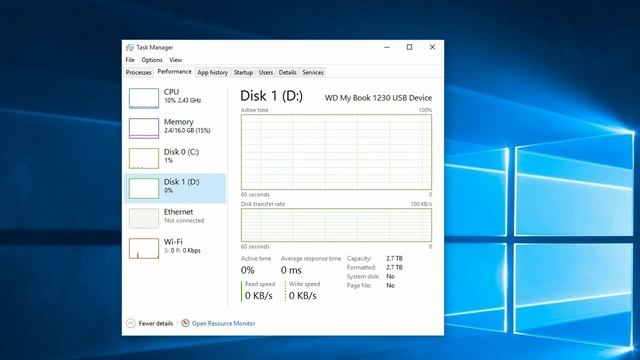
Task: Click the Average response time 0 ms value
Action: click(x=291, y=270)
